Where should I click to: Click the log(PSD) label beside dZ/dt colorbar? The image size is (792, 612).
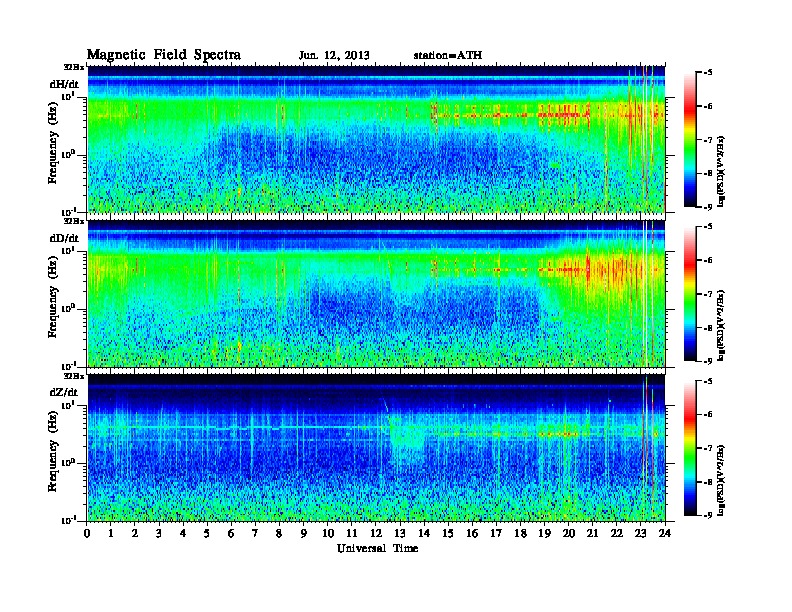(721, 480)
